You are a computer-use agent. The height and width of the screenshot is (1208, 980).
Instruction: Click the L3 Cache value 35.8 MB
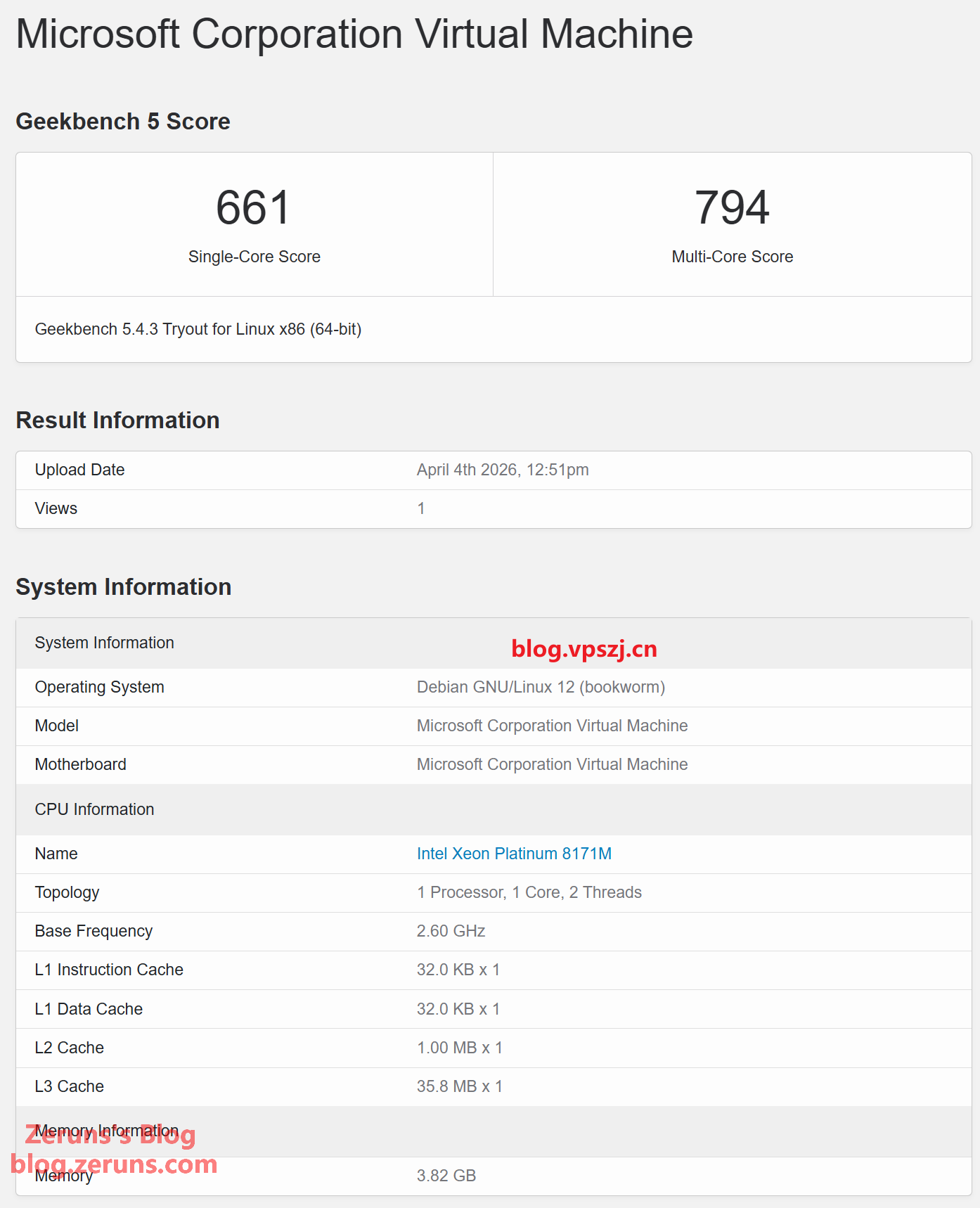coord(459,1086)
